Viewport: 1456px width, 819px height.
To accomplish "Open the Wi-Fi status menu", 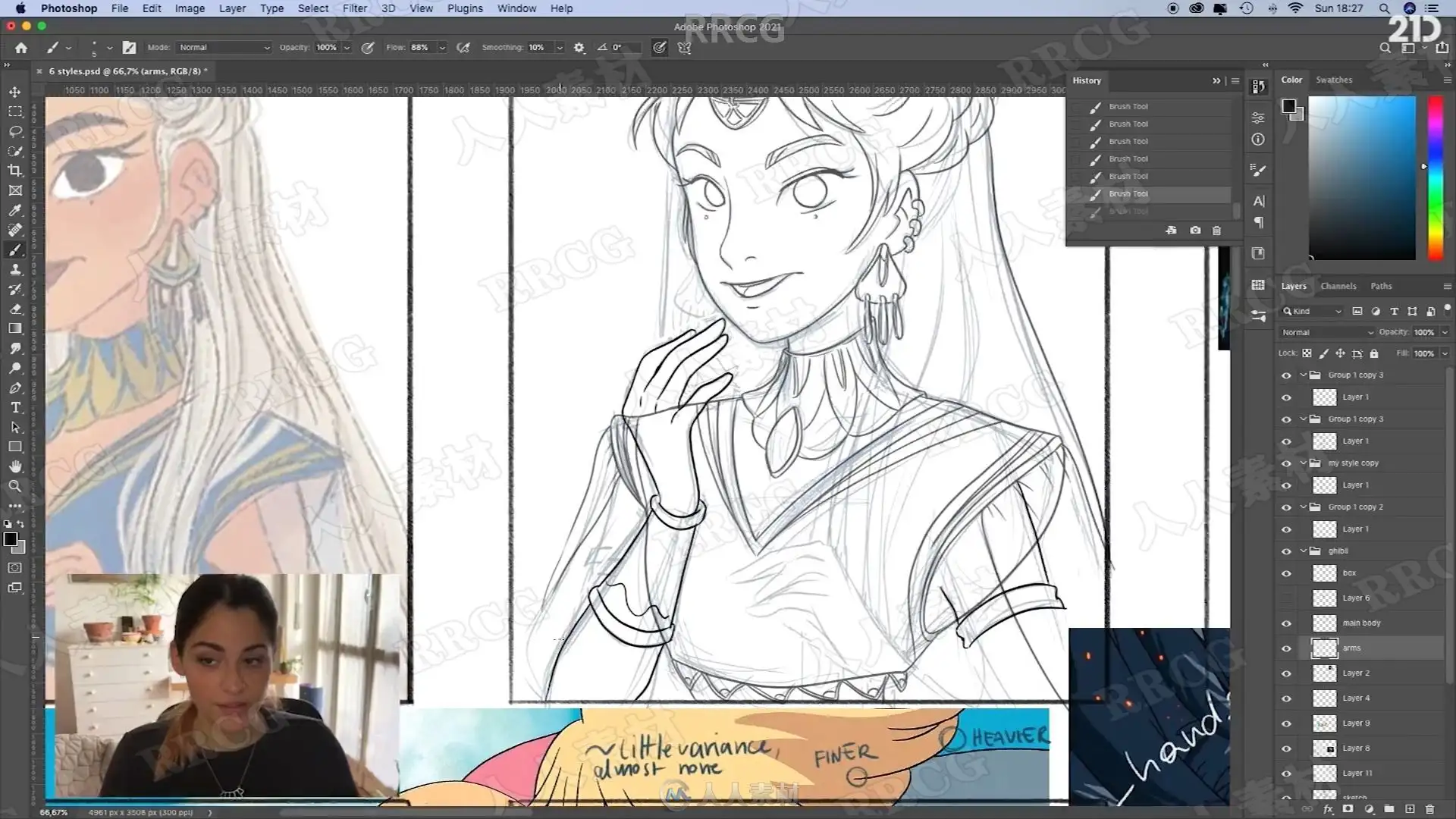I will pos(1296,8).
